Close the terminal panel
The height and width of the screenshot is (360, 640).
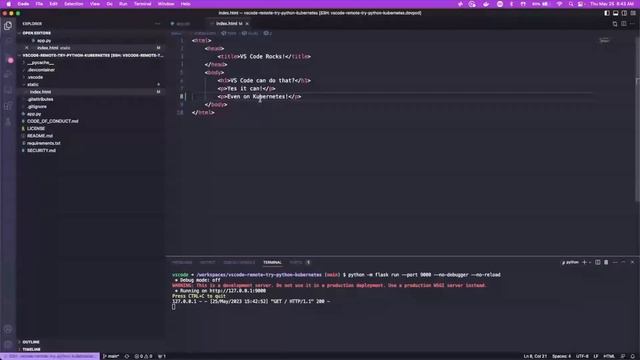tap(632, 262)
